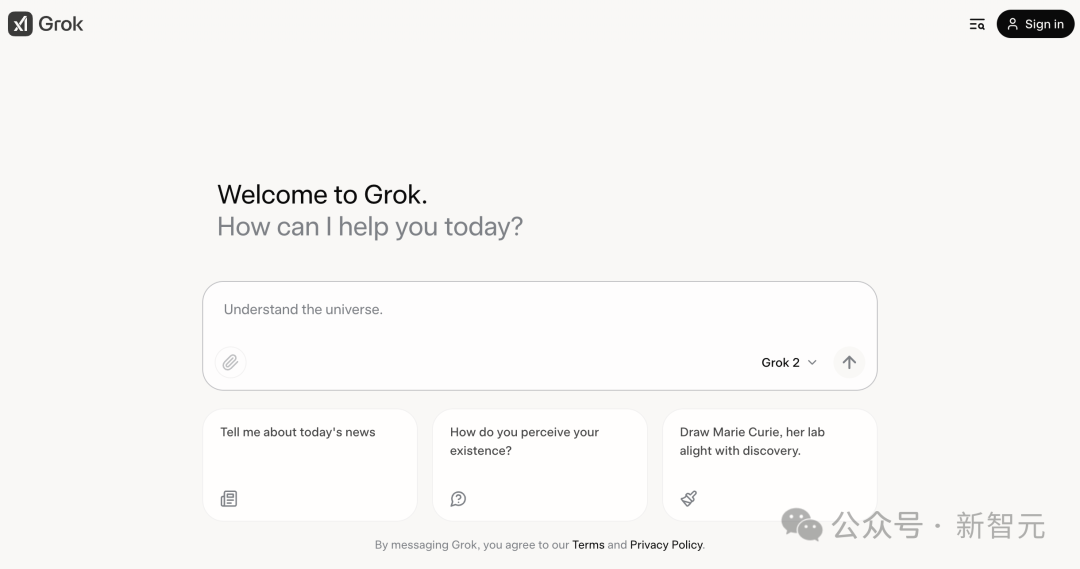
Task: Pick the "Draw Marie Curie" suggestion card
Action: point(769,463)
